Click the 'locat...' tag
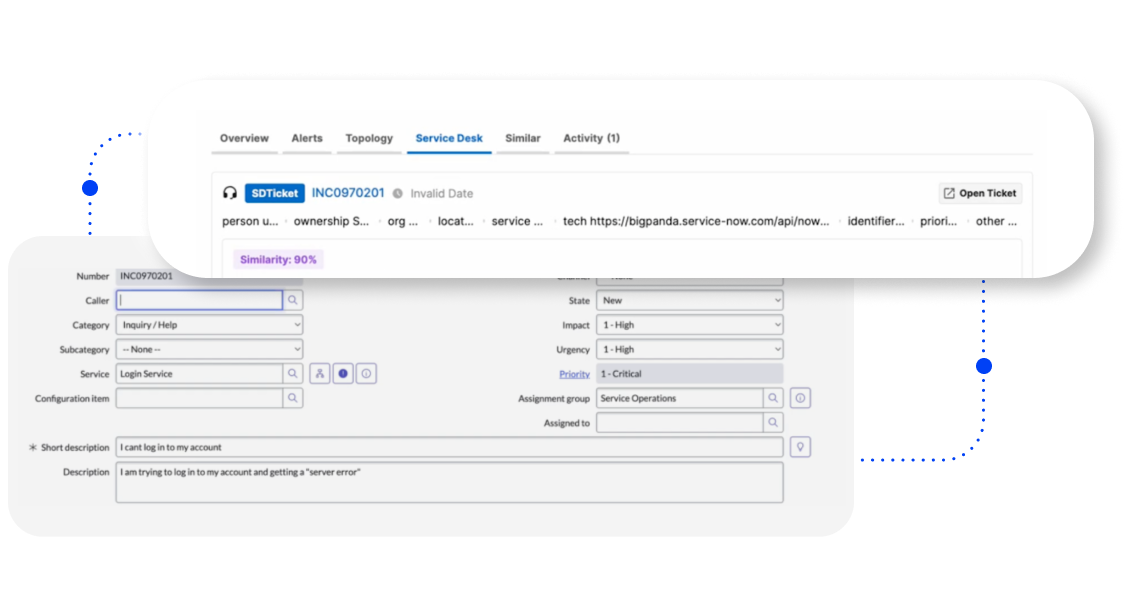This screenshot has width=1124, height=616. 455,222
